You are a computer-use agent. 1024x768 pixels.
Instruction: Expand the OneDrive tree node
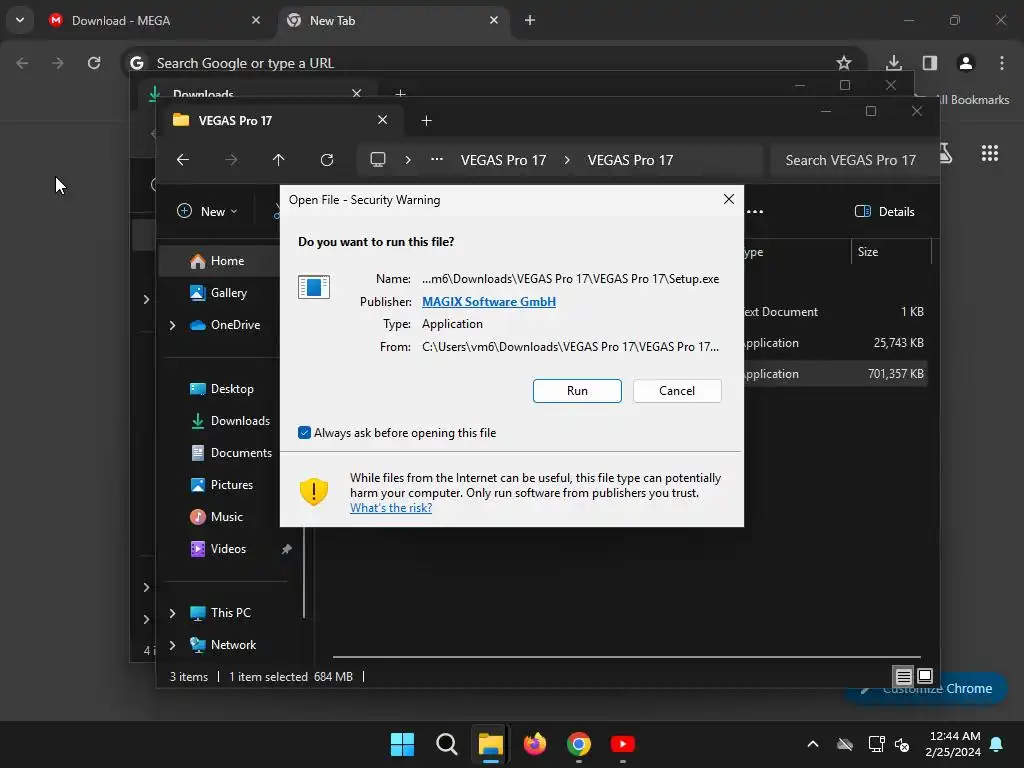tap(172, 325)
